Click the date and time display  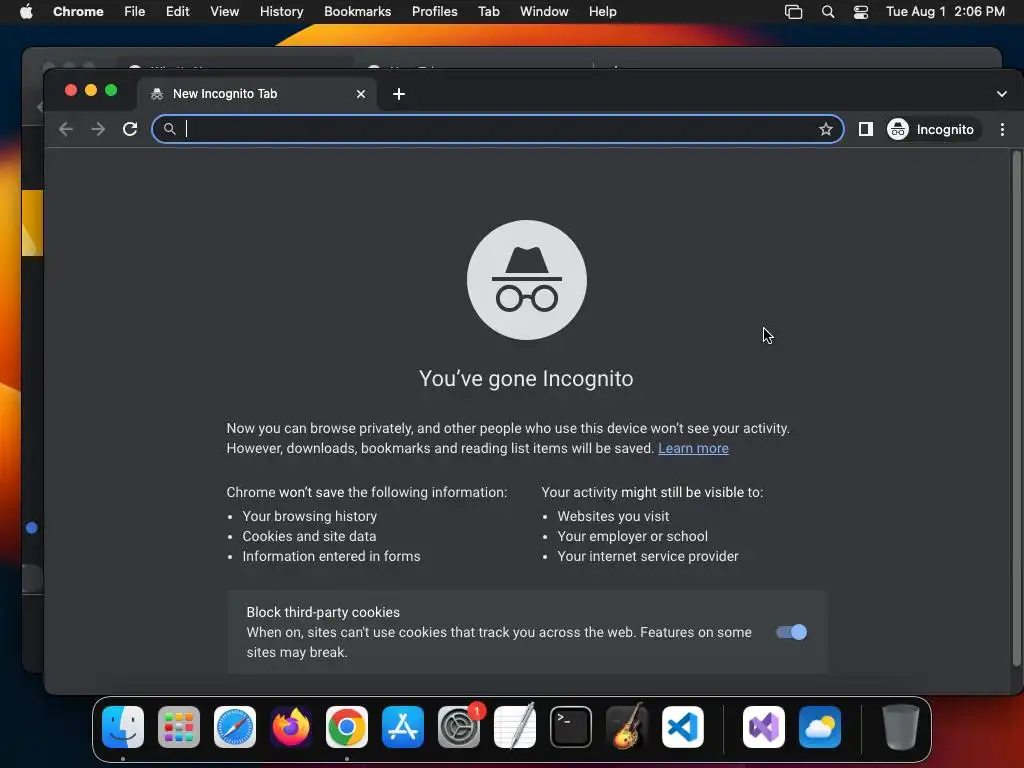(945, 12)
